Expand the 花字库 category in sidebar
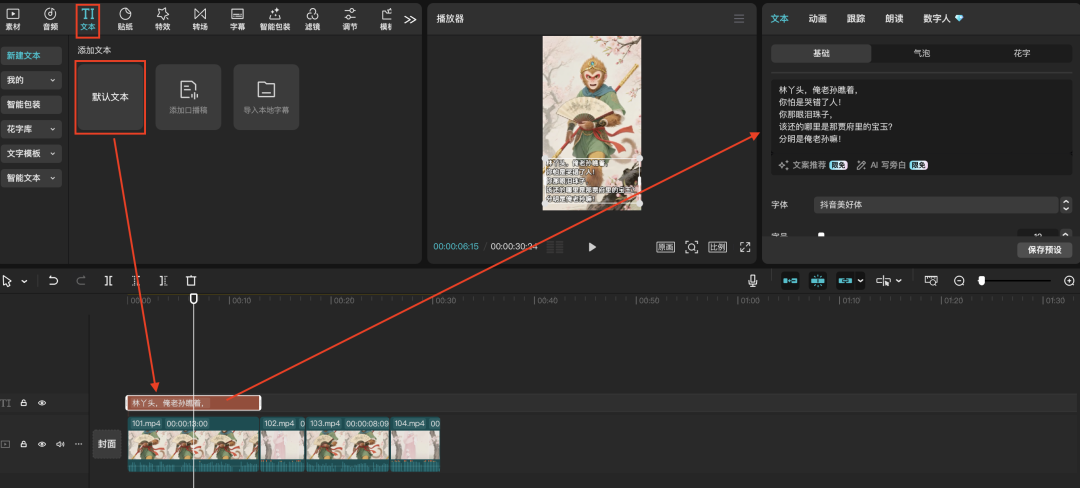Image resolution: width=1080 pixels, height=488 pixels. point(32,129)
